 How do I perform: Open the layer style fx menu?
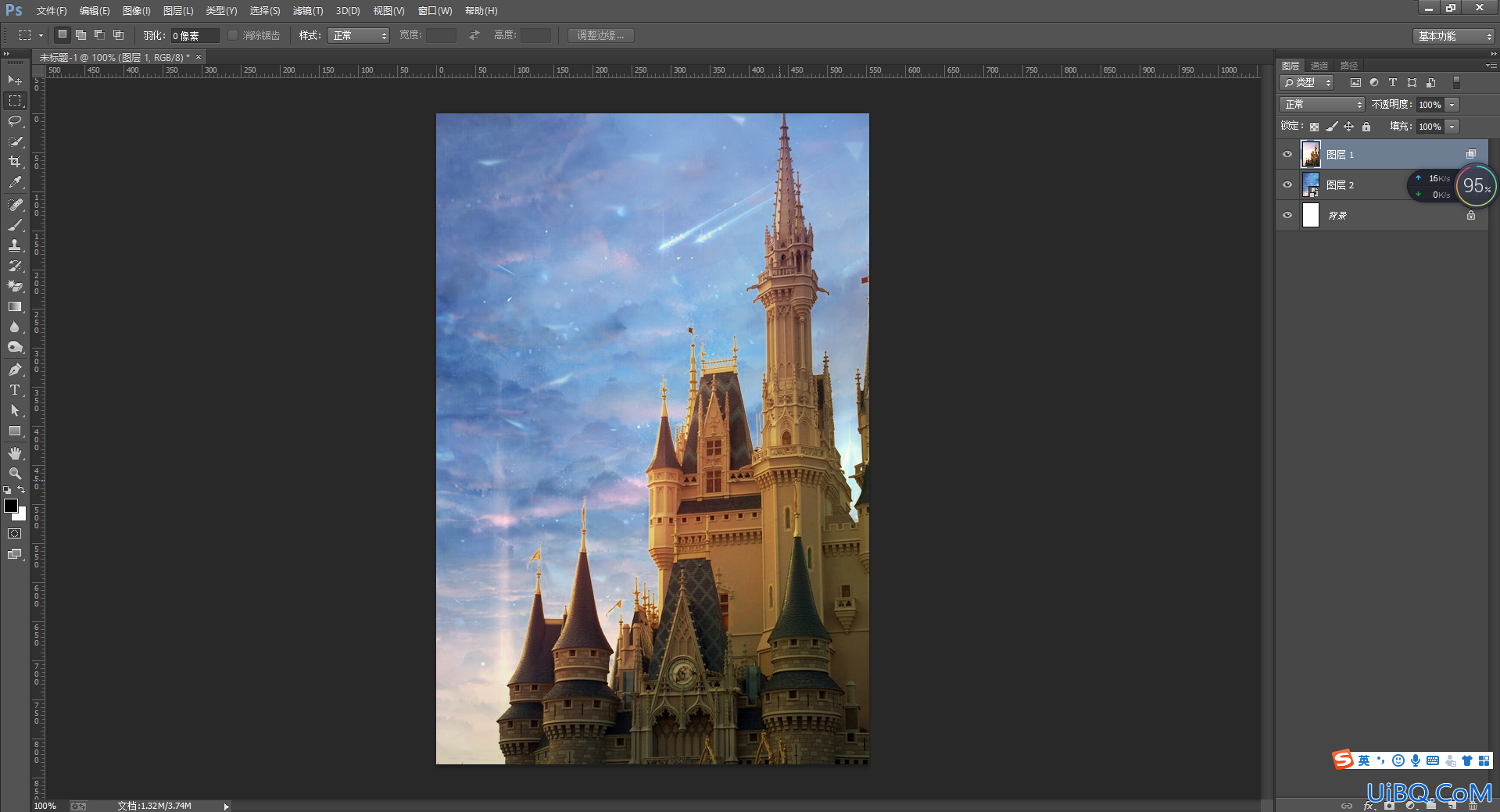point(1368,806)
